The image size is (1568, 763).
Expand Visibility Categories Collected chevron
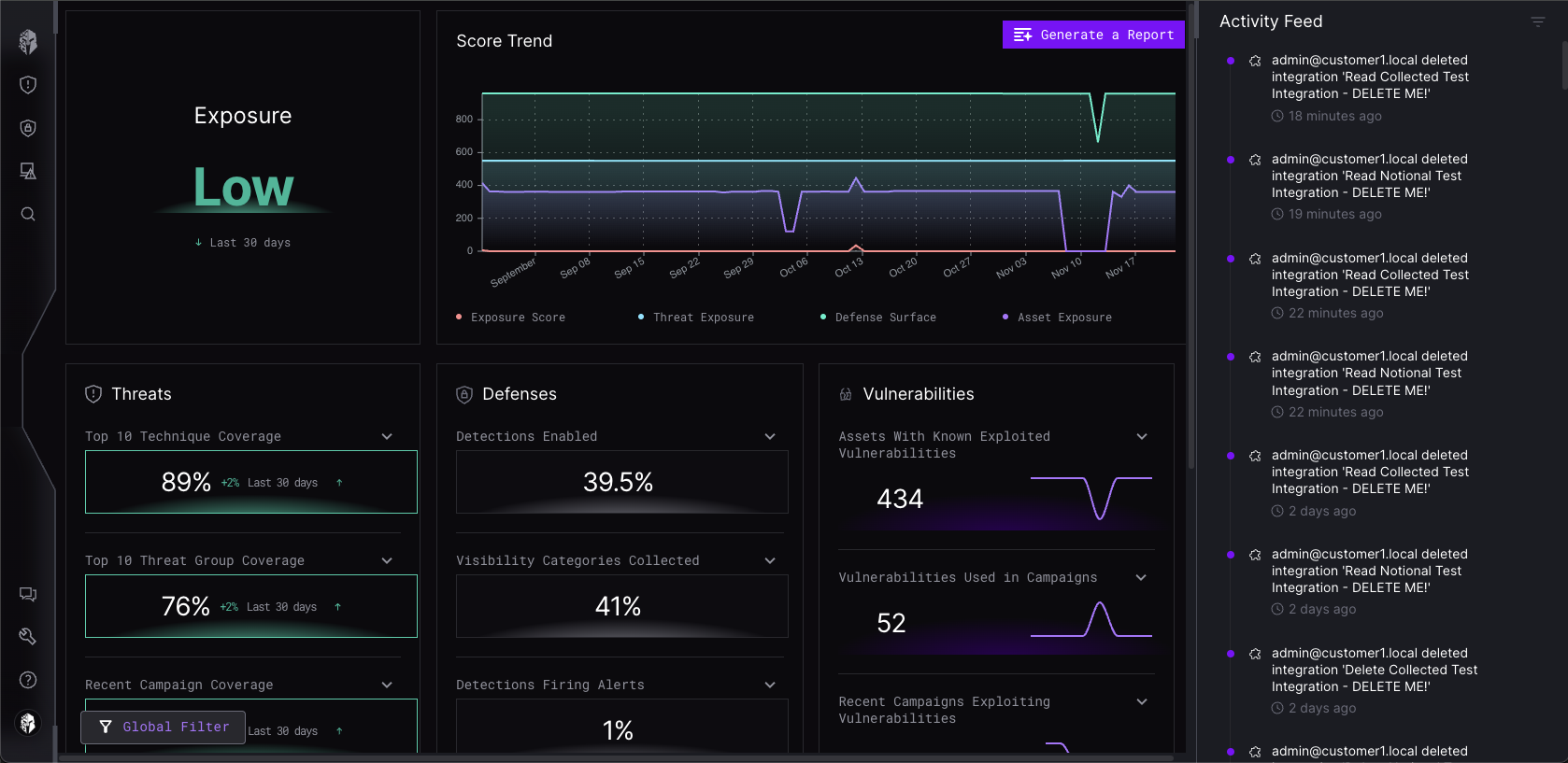pos(770,561)
